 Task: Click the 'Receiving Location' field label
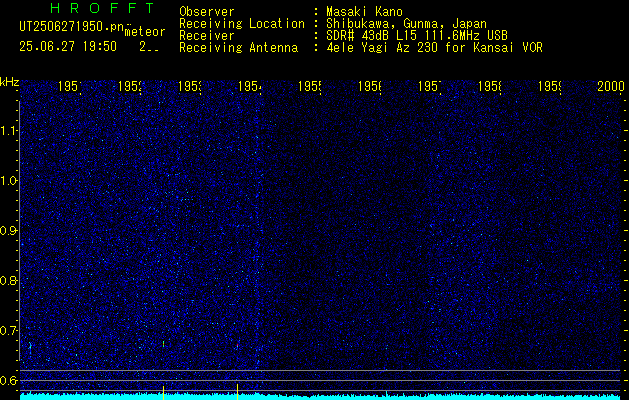point(242,24)
